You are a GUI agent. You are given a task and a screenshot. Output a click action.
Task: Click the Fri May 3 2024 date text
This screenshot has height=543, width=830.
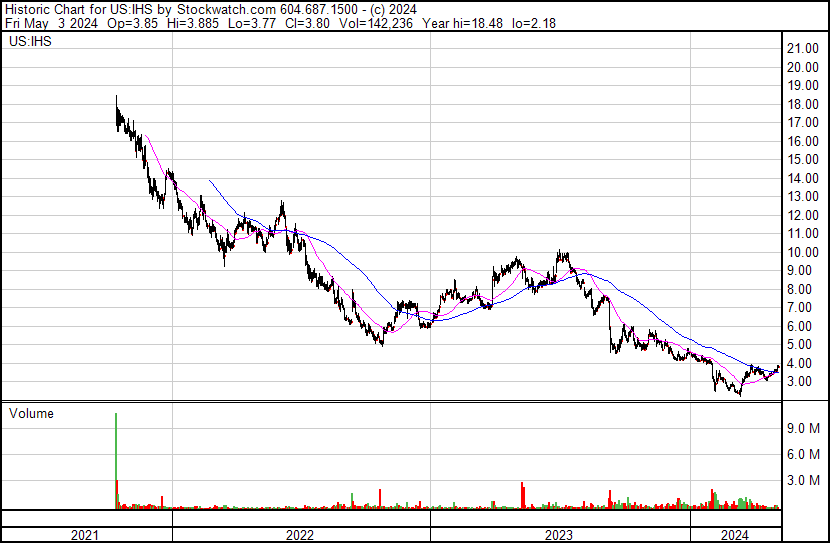(51, 23)
